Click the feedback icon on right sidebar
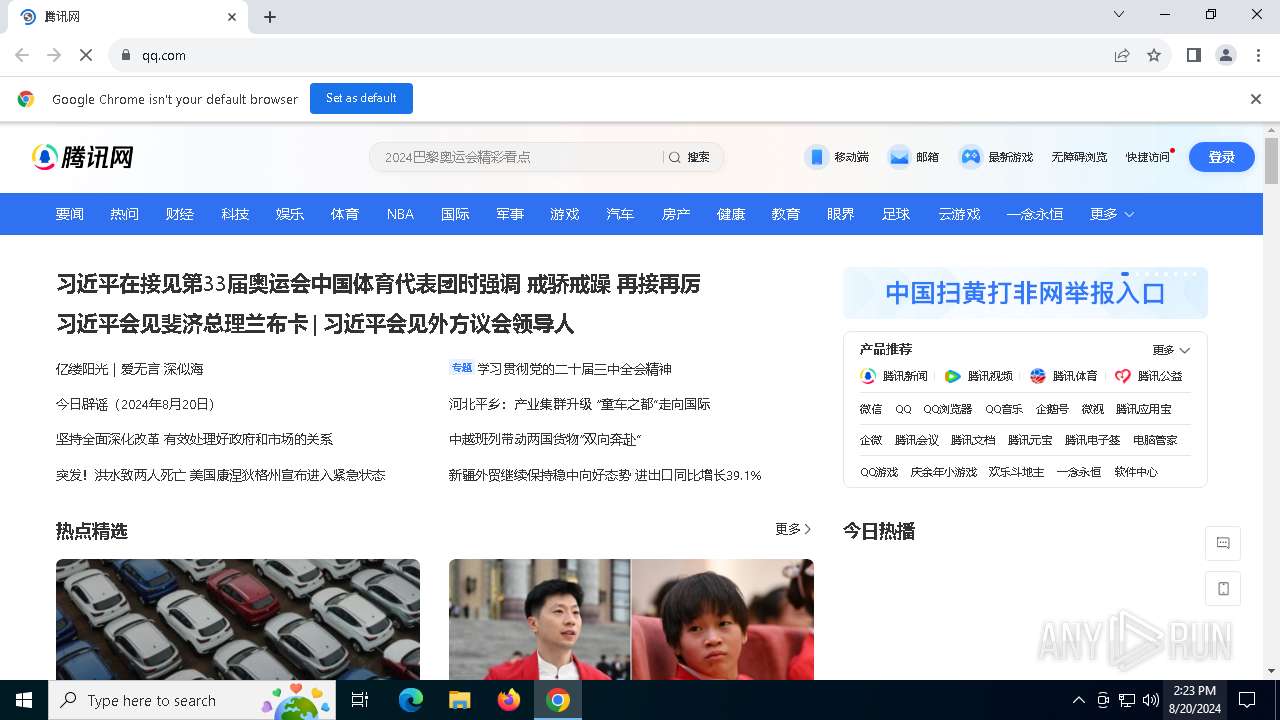This screenshot has width=1280, height=720. [1223, 543]
